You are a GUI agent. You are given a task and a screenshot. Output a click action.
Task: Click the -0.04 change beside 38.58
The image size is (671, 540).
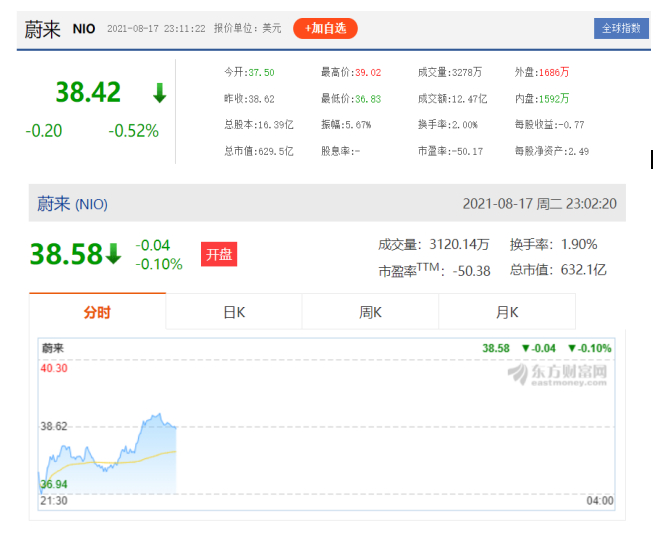tap(153, 245)
